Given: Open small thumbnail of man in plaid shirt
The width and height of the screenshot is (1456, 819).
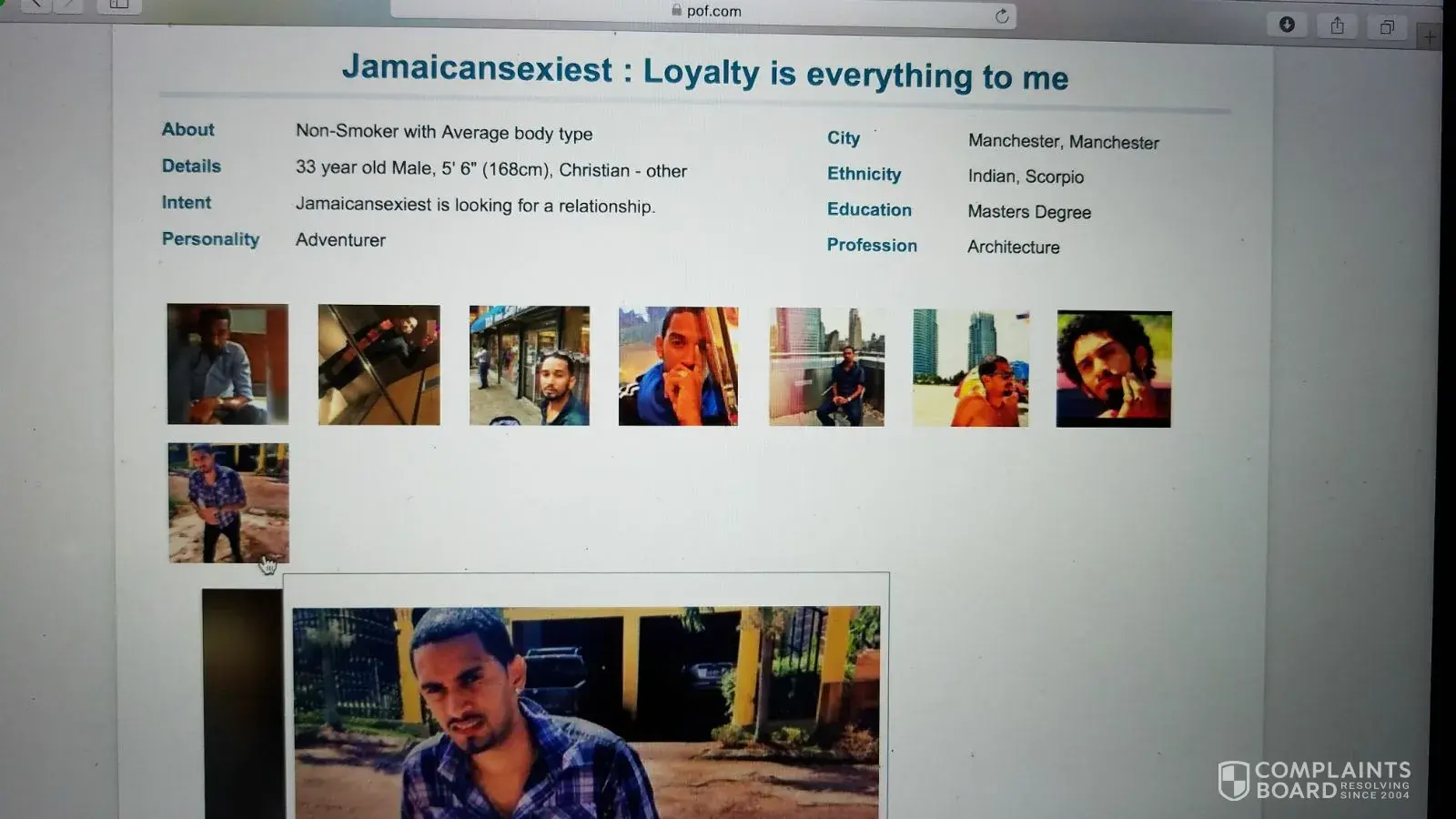Looking at the screenshot, I should (228, 503).
